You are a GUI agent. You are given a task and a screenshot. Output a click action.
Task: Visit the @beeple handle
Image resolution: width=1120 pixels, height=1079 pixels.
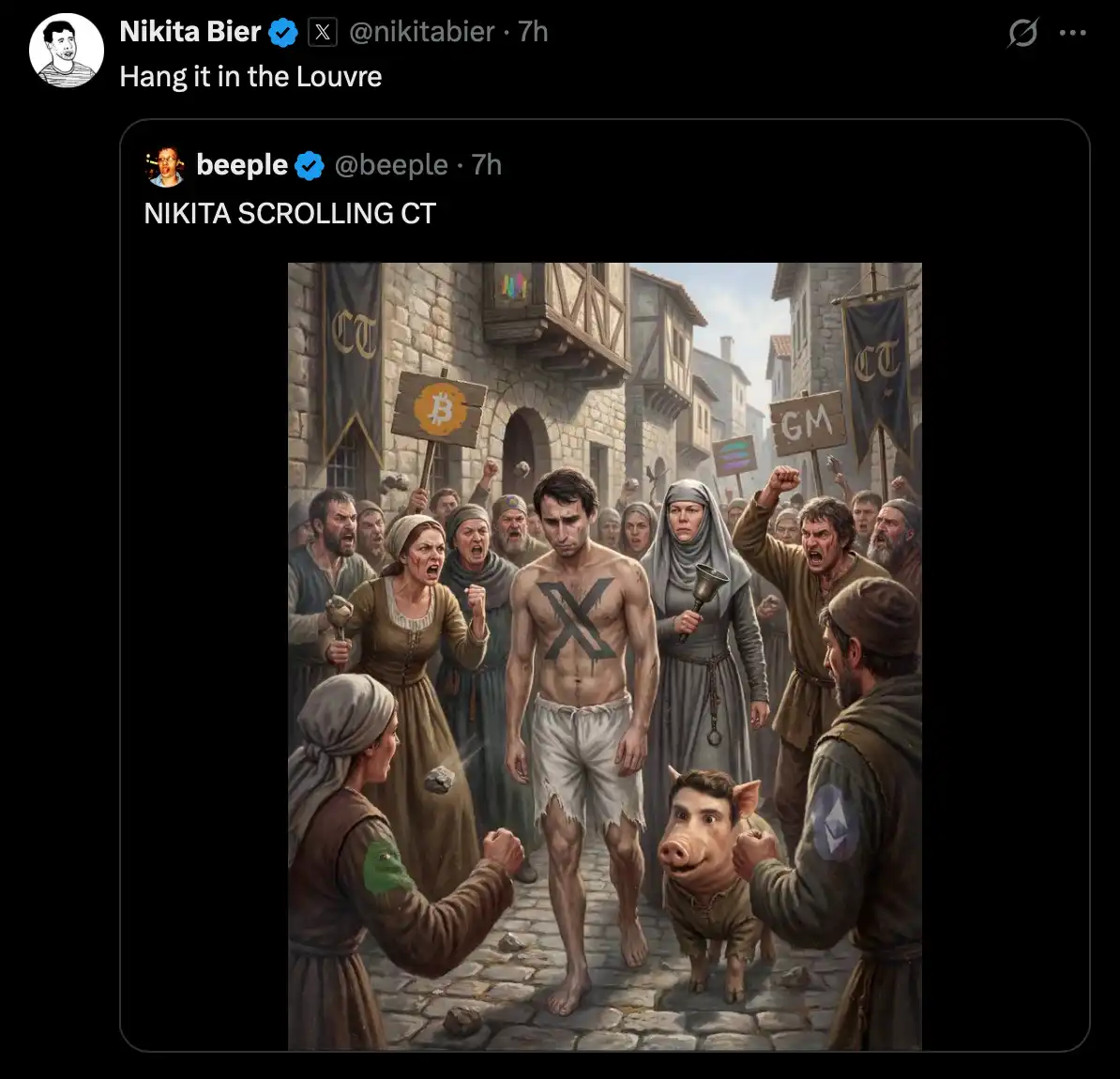pos(391,165)
